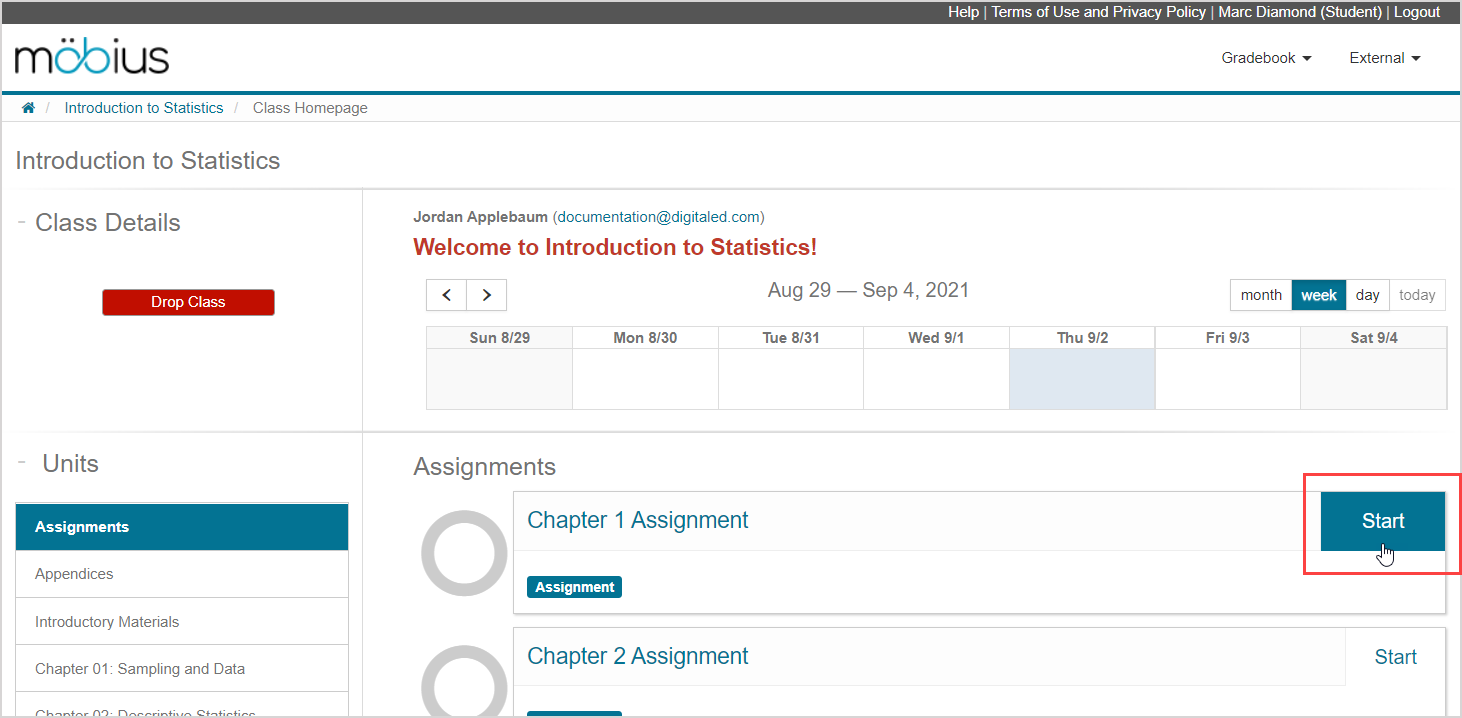Switch calendar to week view
Viewport: 1462px width, 718px height.
point(1319,295)
